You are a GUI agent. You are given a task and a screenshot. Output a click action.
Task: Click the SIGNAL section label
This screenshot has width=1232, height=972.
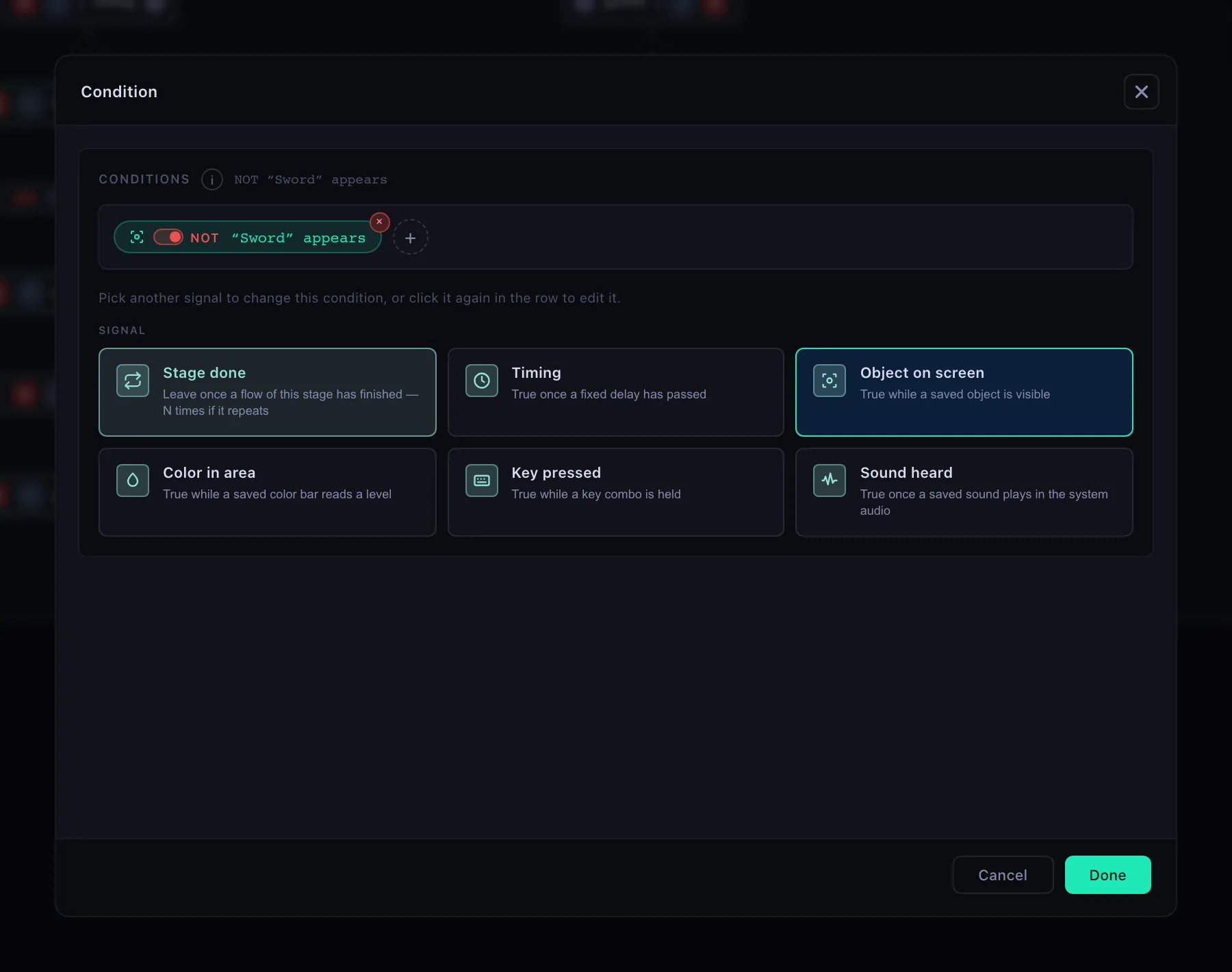122,330
